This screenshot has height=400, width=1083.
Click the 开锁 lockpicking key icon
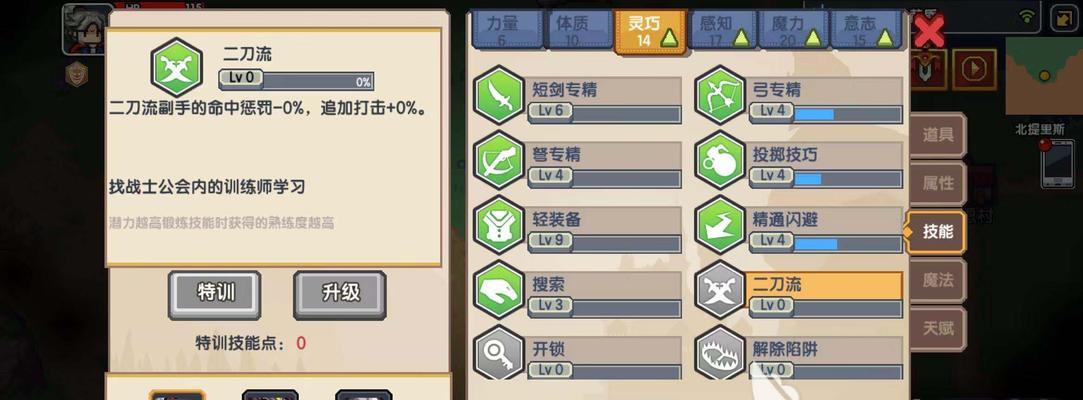(x=499, y=354)
